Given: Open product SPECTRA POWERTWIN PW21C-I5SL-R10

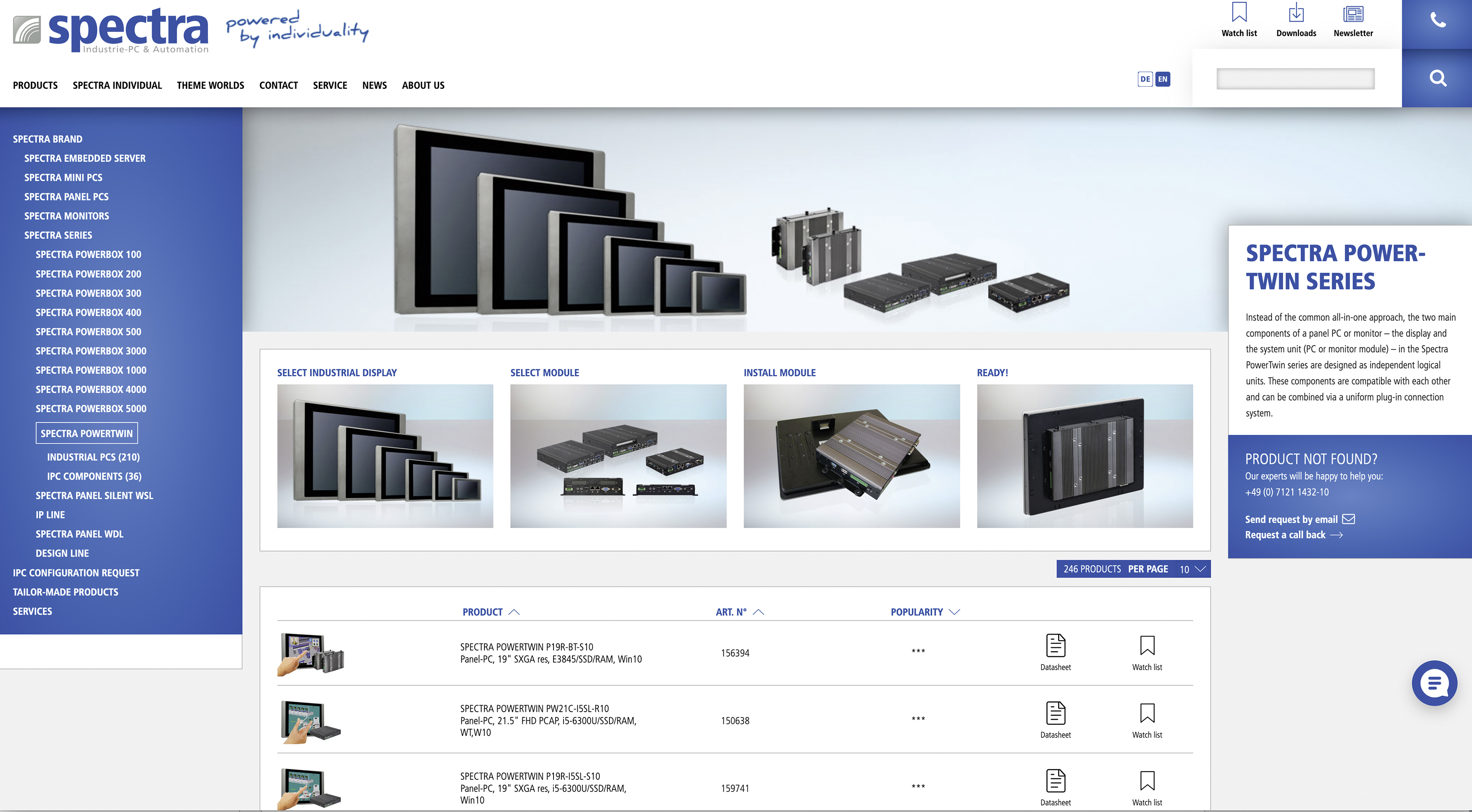Looking at the screenshot, I should [x=534, y=709].
